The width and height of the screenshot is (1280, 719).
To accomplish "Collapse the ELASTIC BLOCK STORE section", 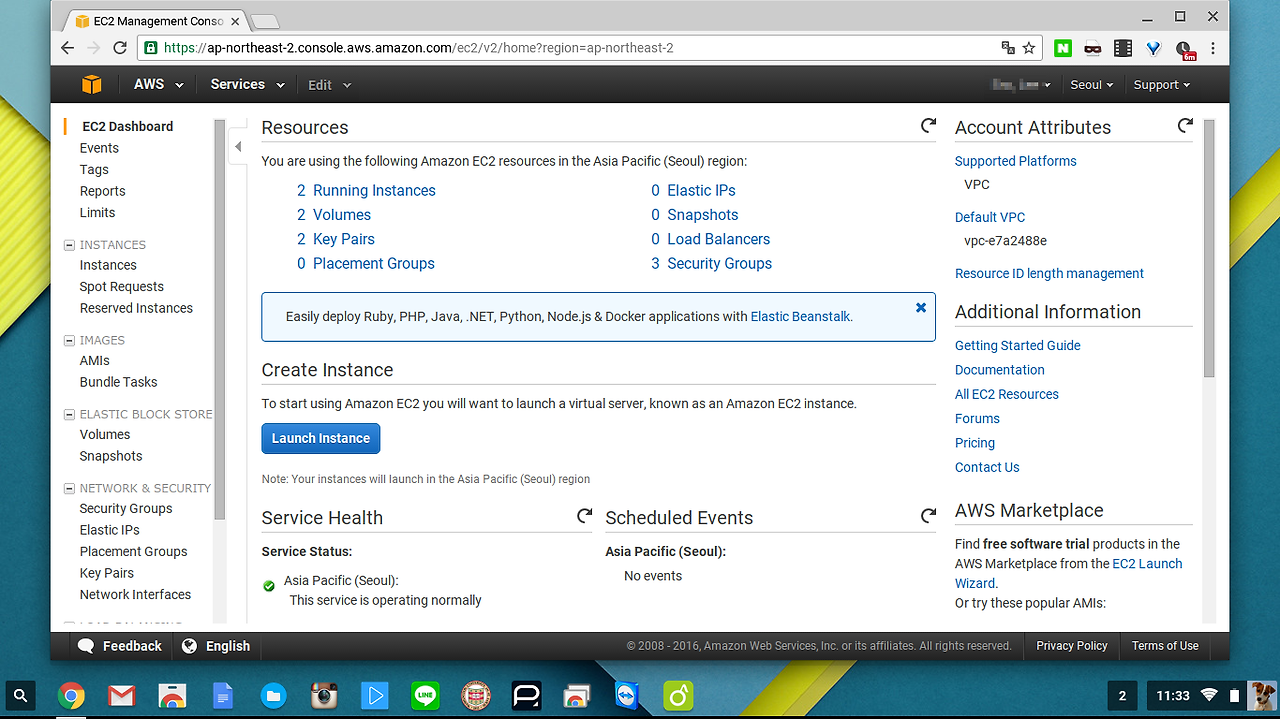I will click(70, 414).
